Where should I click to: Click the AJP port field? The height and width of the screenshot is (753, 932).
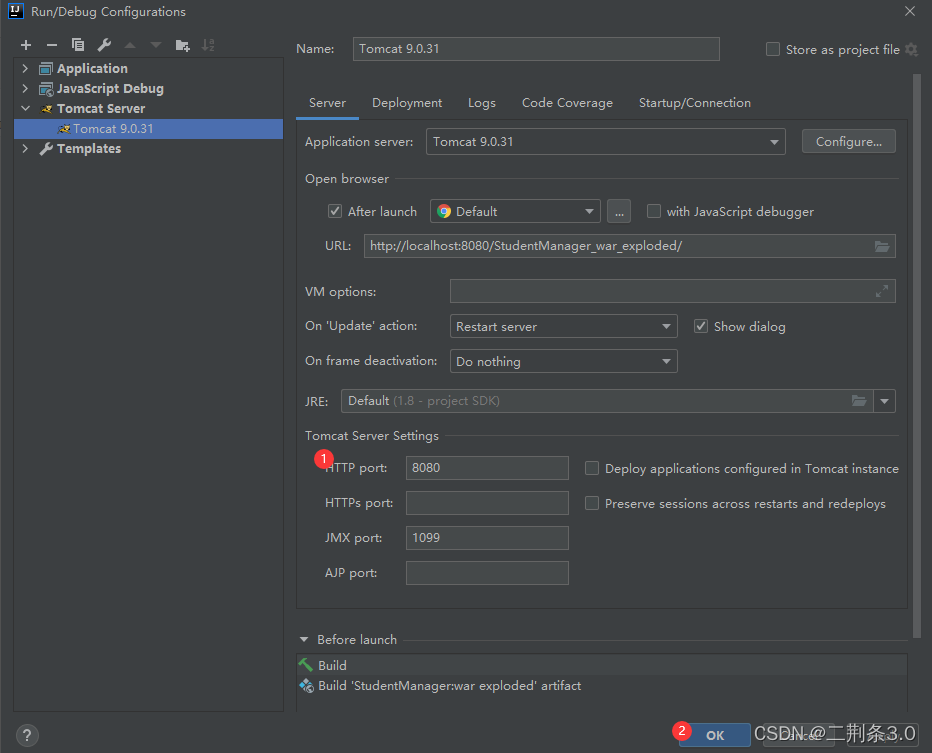[x=487, y=573]
